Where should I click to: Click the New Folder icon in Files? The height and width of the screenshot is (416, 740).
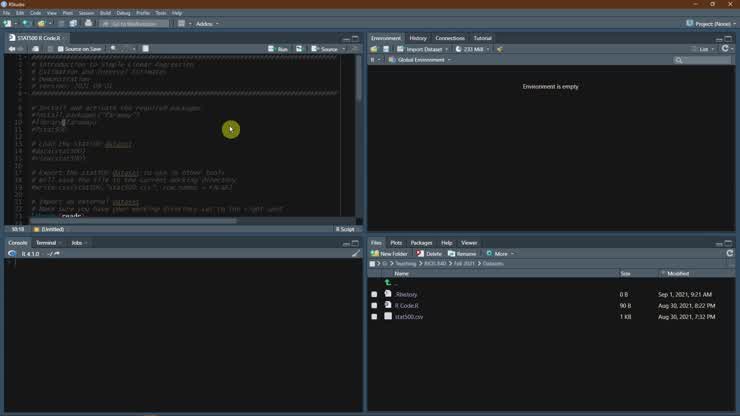click(375, 254)
